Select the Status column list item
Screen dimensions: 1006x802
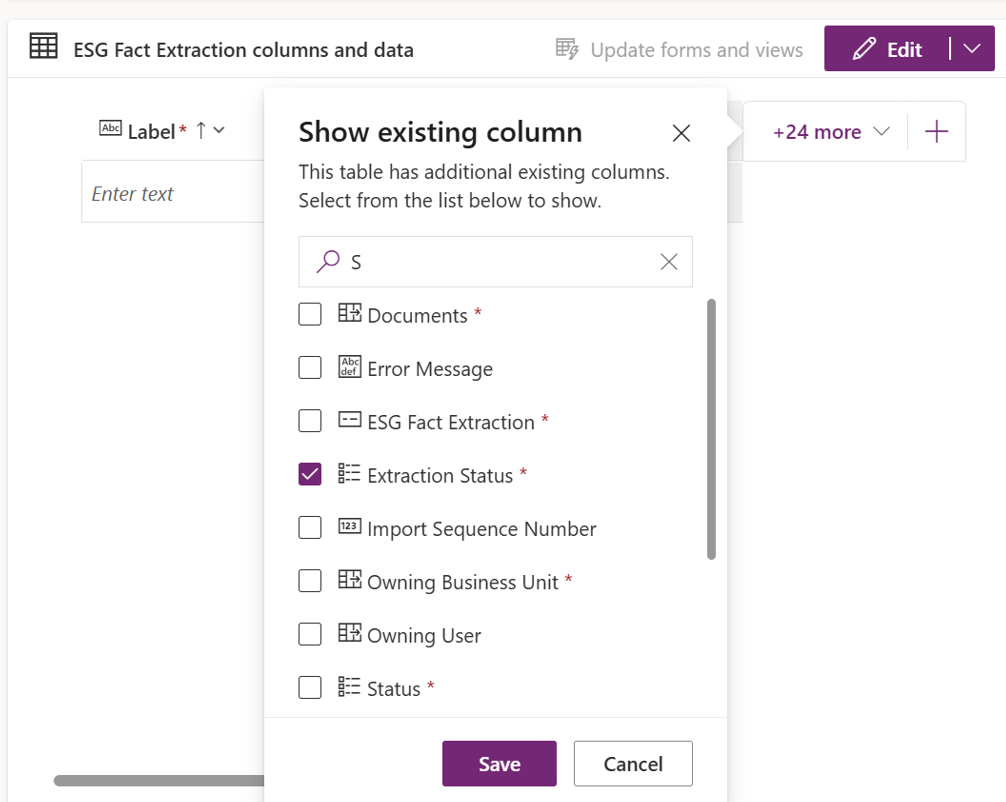coord(394,688)
